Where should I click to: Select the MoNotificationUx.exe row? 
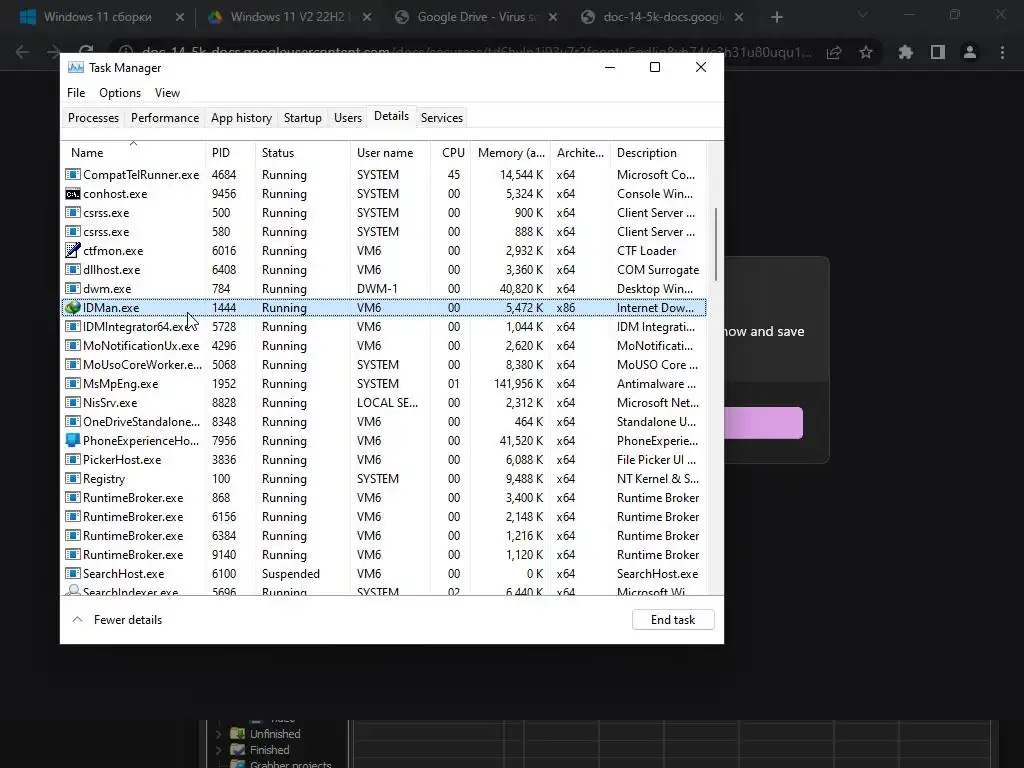pyautogui.click(x=384, y=345)
